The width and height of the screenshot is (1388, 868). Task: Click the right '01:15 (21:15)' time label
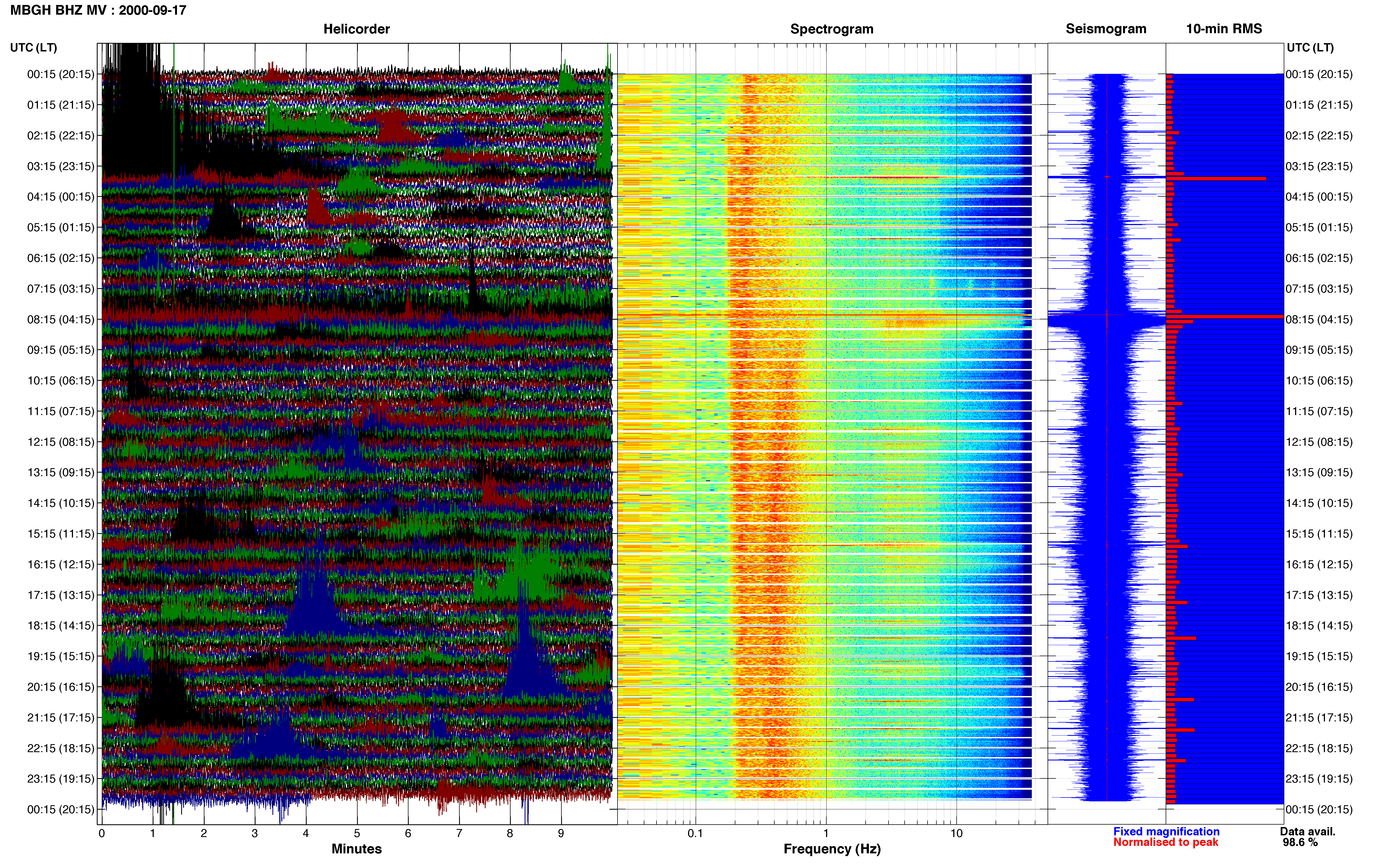[1319, 105]
